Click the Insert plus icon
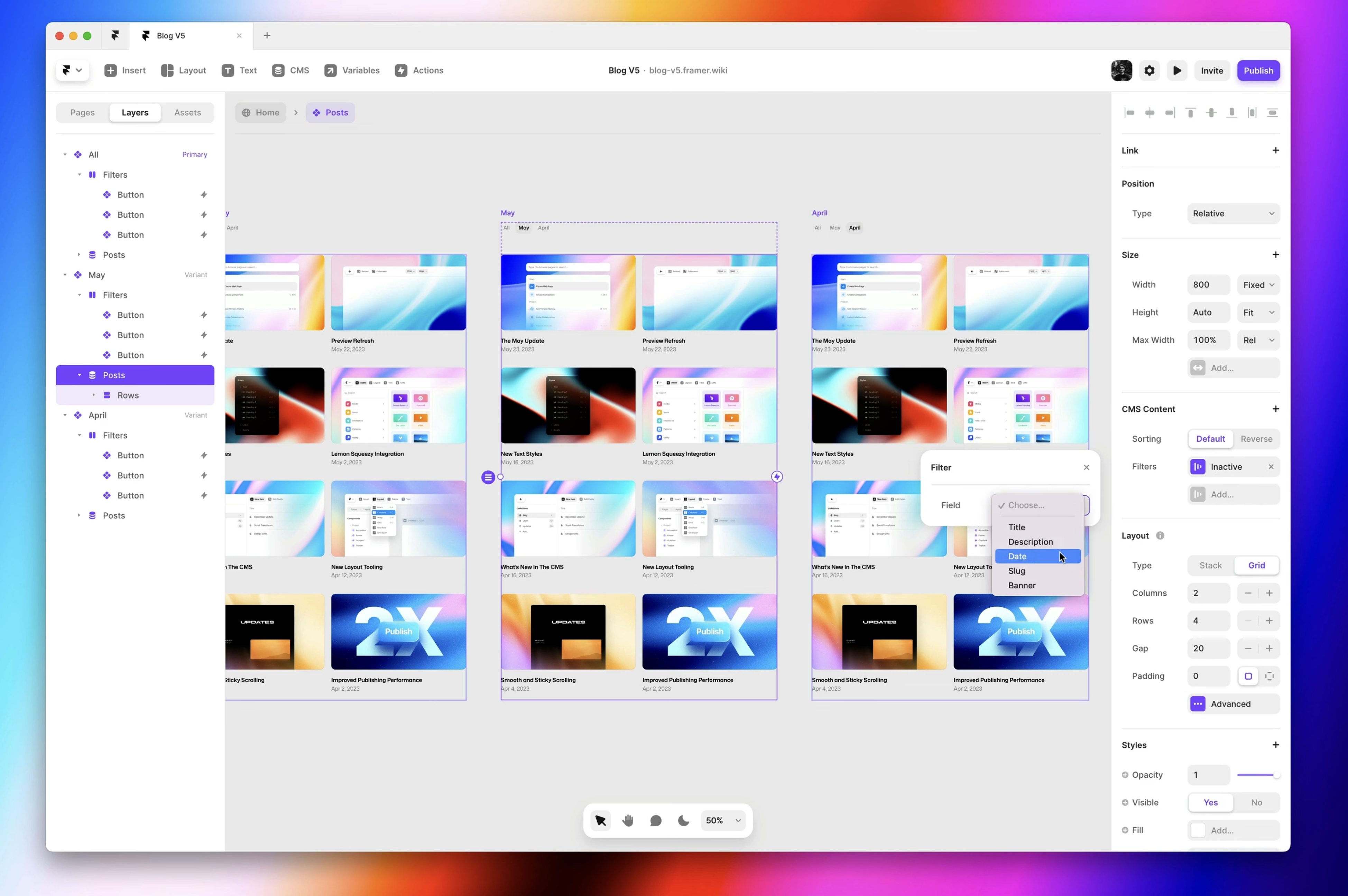Screen dimensions: 1348x896 point(110,70)
